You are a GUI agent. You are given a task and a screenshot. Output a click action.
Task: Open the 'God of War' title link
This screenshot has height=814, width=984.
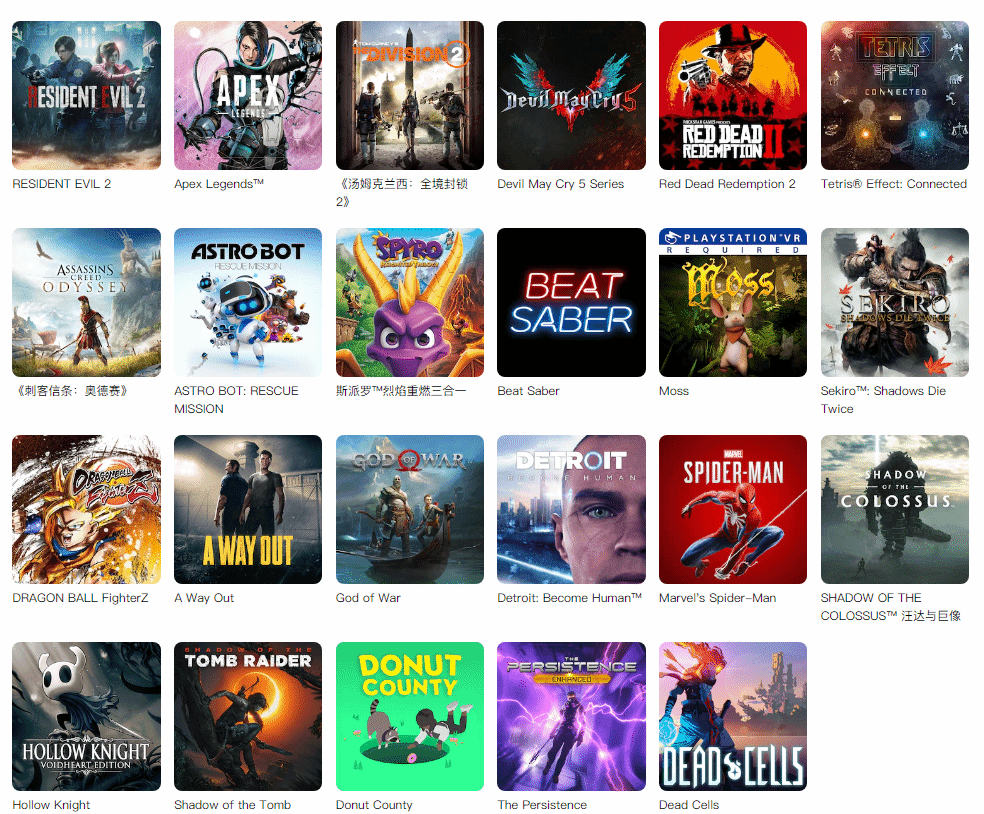(x=368, y=598)
